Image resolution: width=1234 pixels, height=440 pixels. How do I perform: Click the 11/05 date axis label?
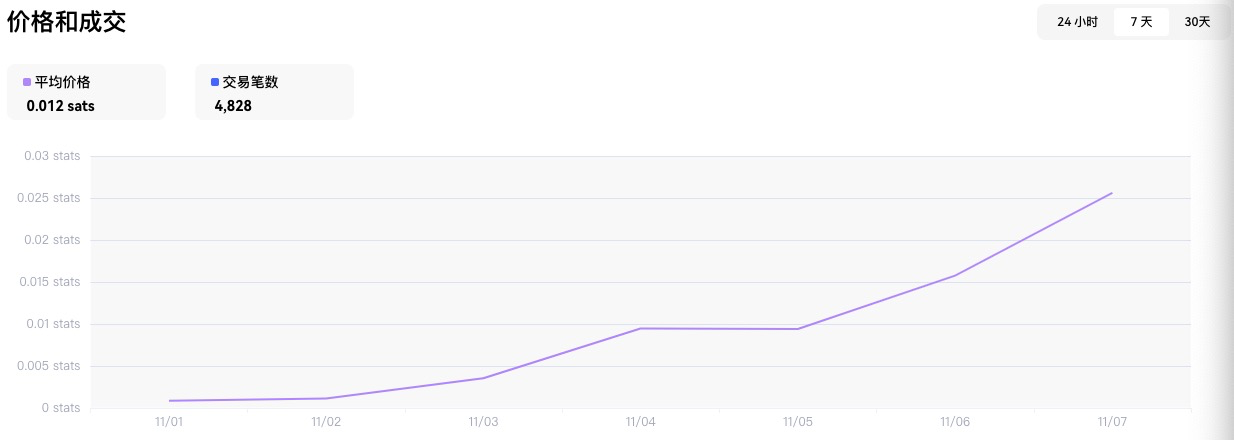click(798, 422)
